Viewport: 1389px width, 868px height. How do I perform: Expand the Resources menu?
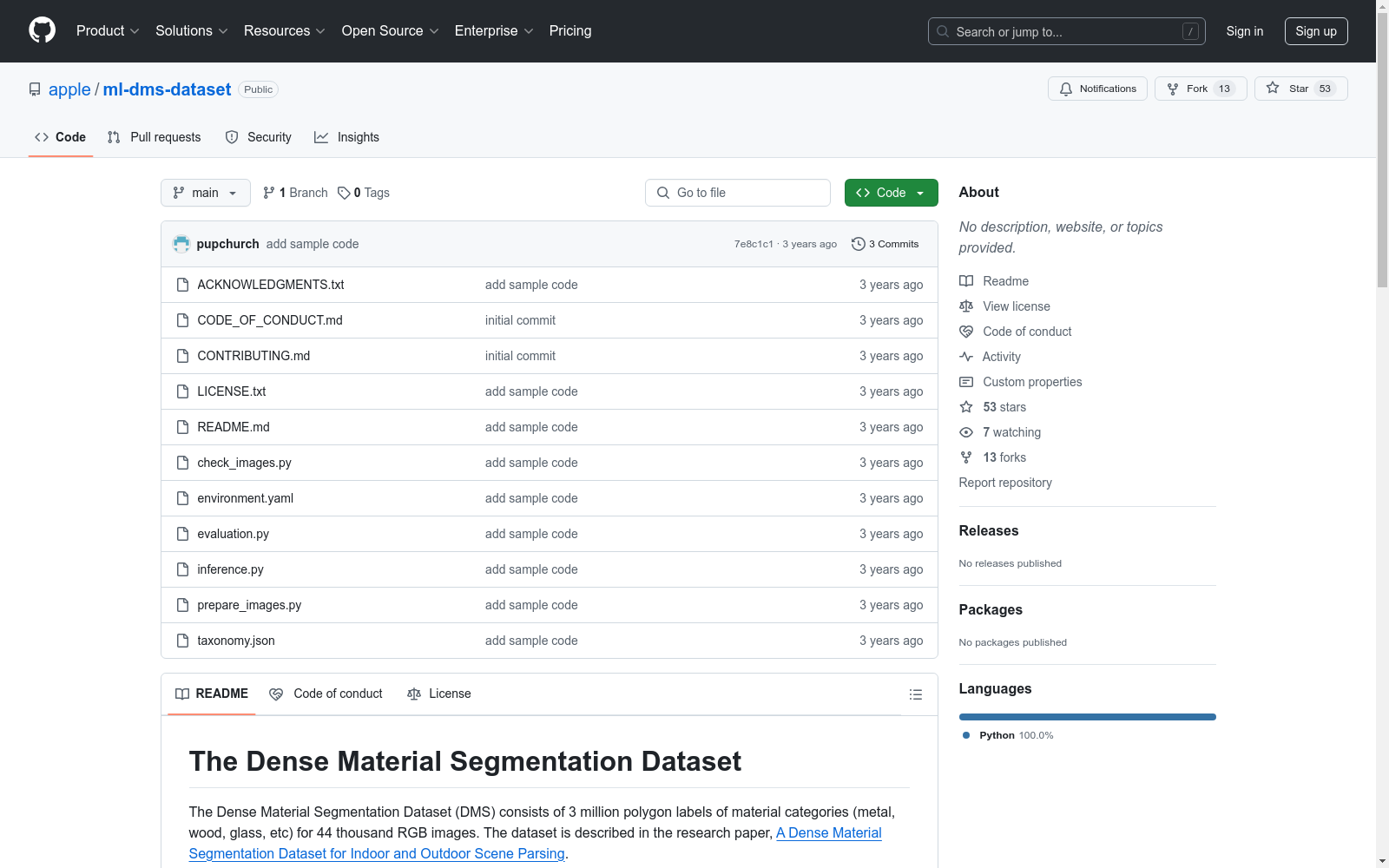coord(285,30)
